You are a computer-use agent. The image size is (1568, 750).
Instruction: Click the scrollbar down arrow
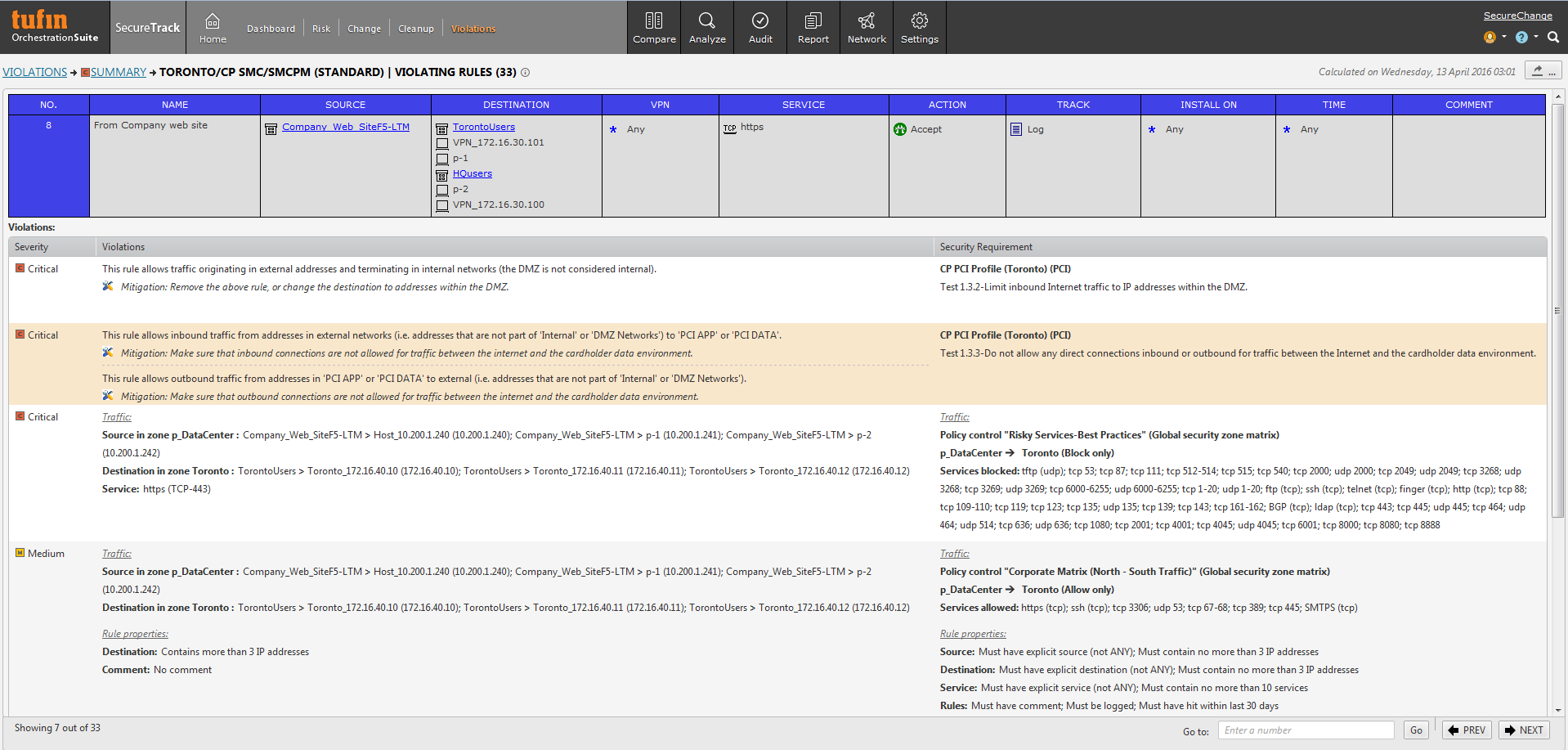(x=1557, y=711)
